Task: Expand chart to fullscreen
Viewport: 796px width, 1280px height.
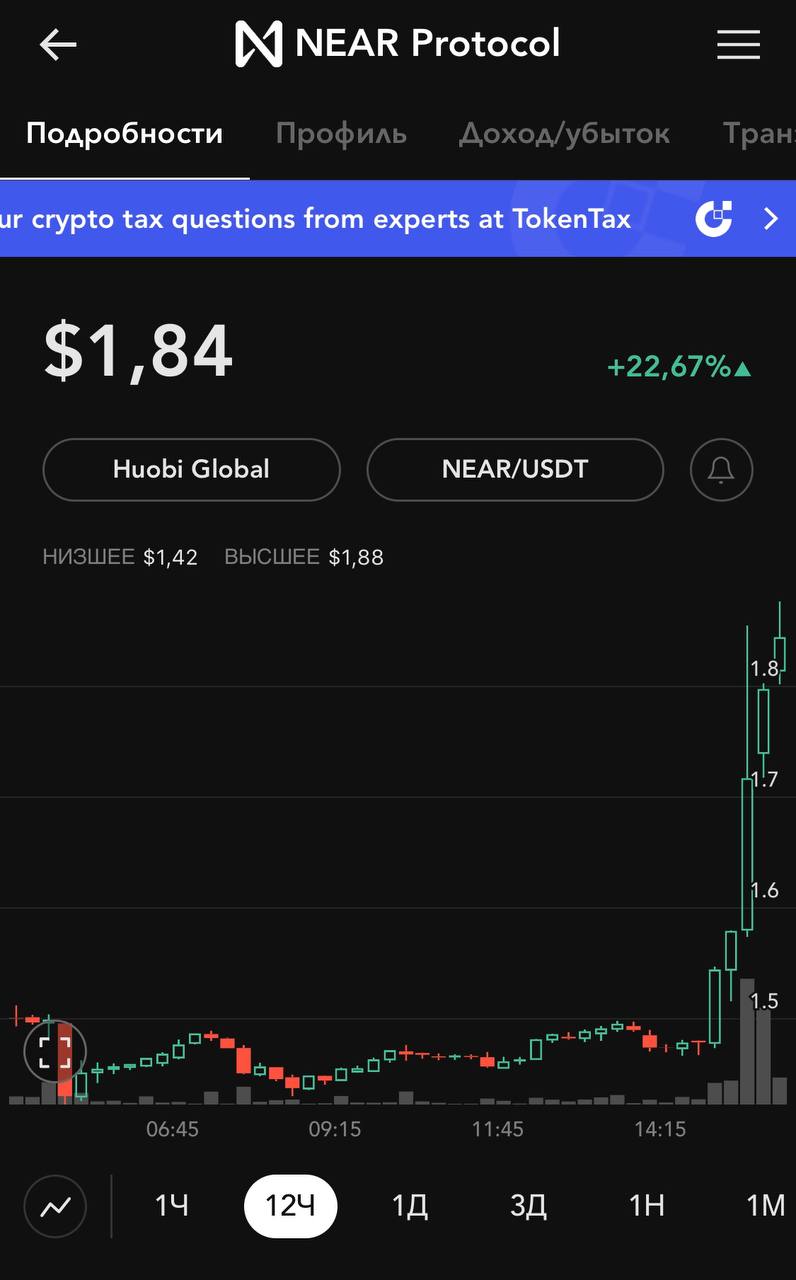Action: tap(55, 1051)
